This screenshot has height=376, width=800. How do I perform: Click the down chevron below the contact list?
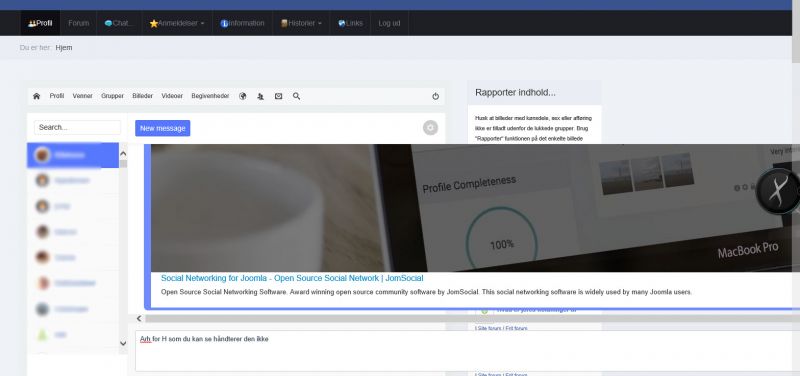tap(123, 343)
